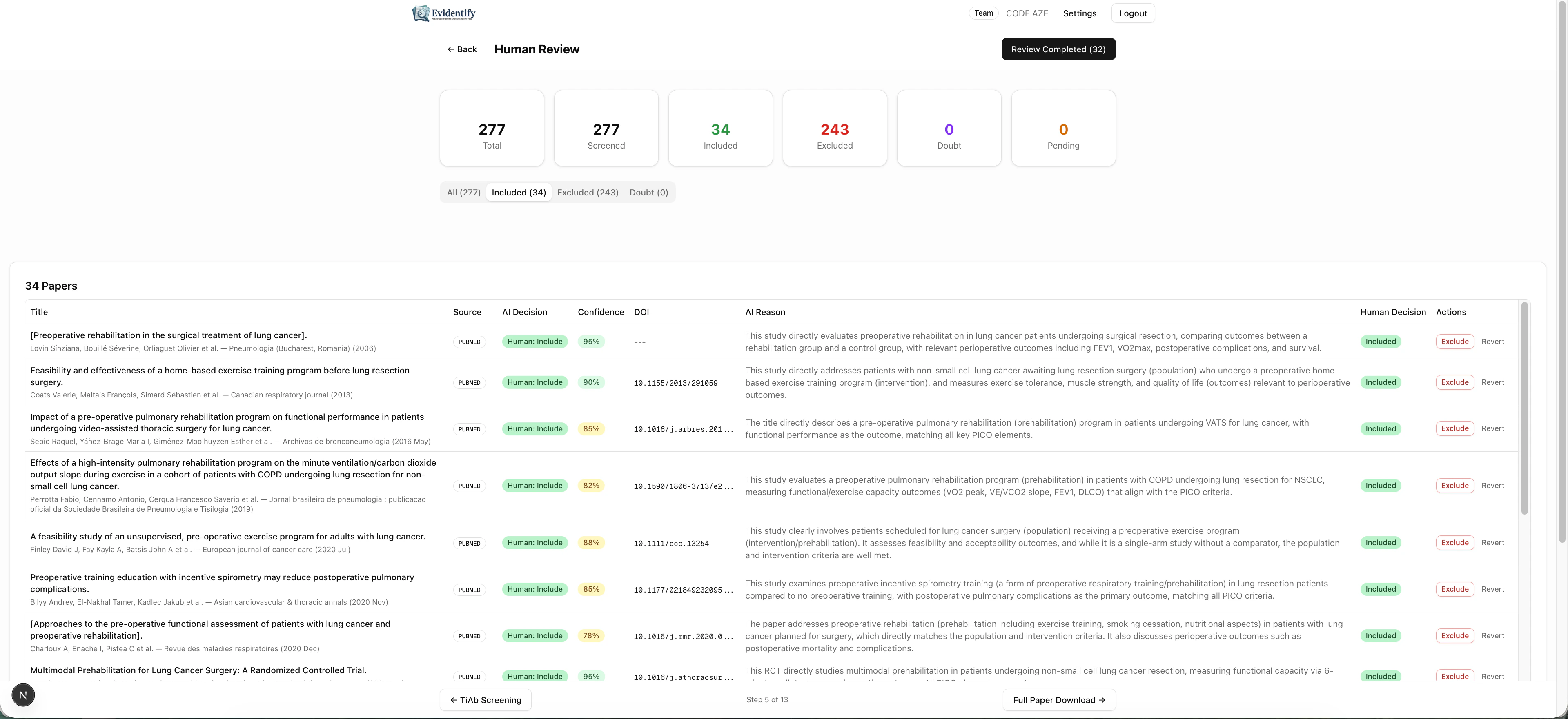The image size is (1568, 719).
Task: Click 'Step 5 of 13' indicator
Action: [x=767, y=699]
